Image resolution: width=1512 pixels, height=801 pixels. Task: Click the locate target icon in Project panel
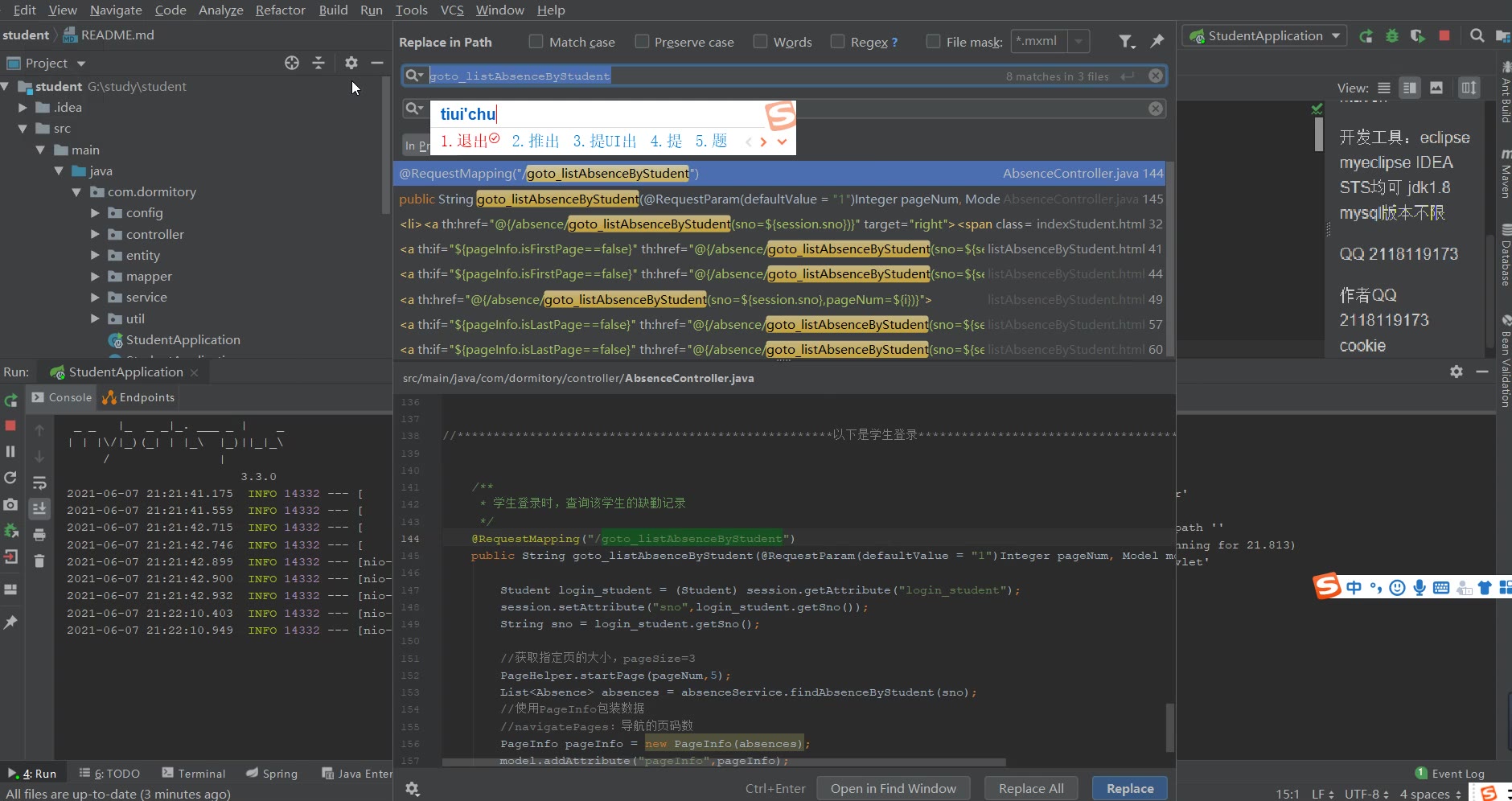tap(292, 63)
